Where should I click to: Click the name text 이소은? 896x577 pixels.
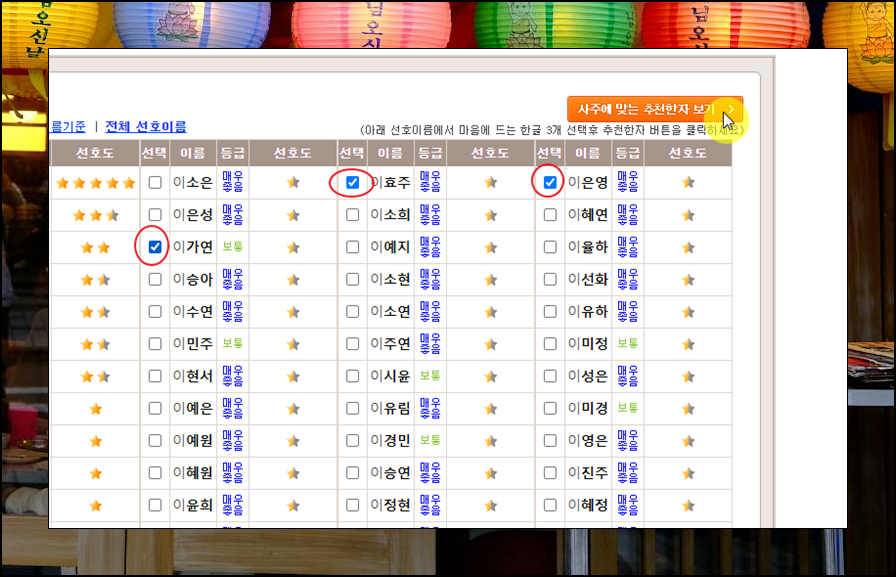tap(193, 182)
